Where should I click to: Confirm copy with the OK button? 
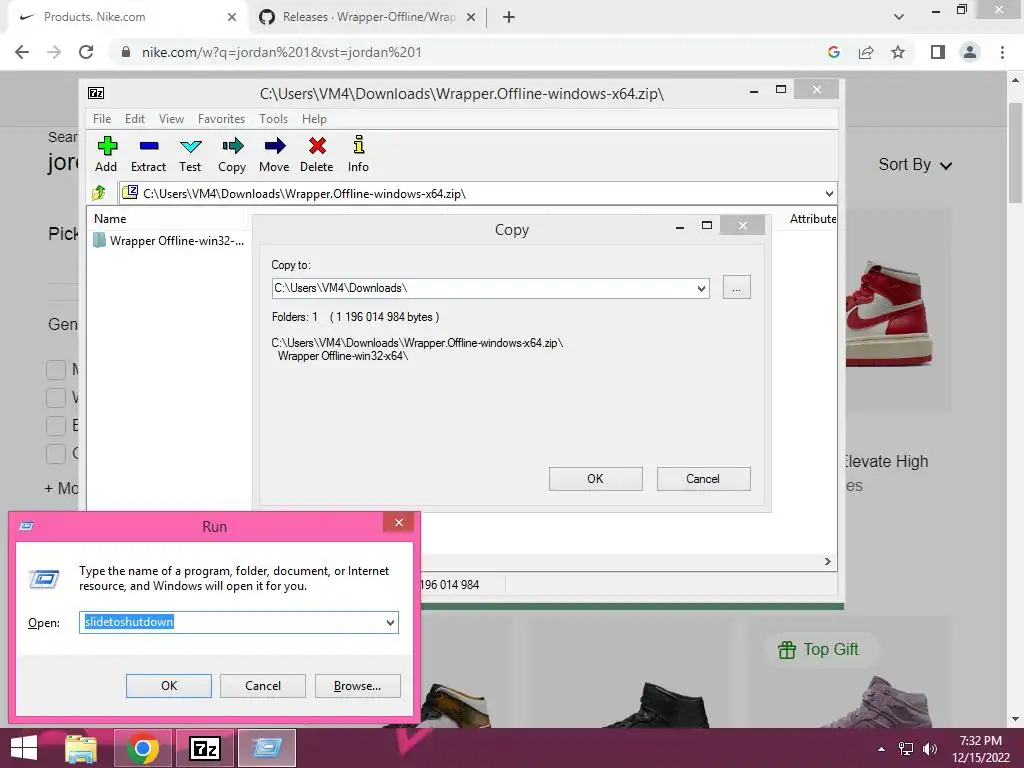596,479
